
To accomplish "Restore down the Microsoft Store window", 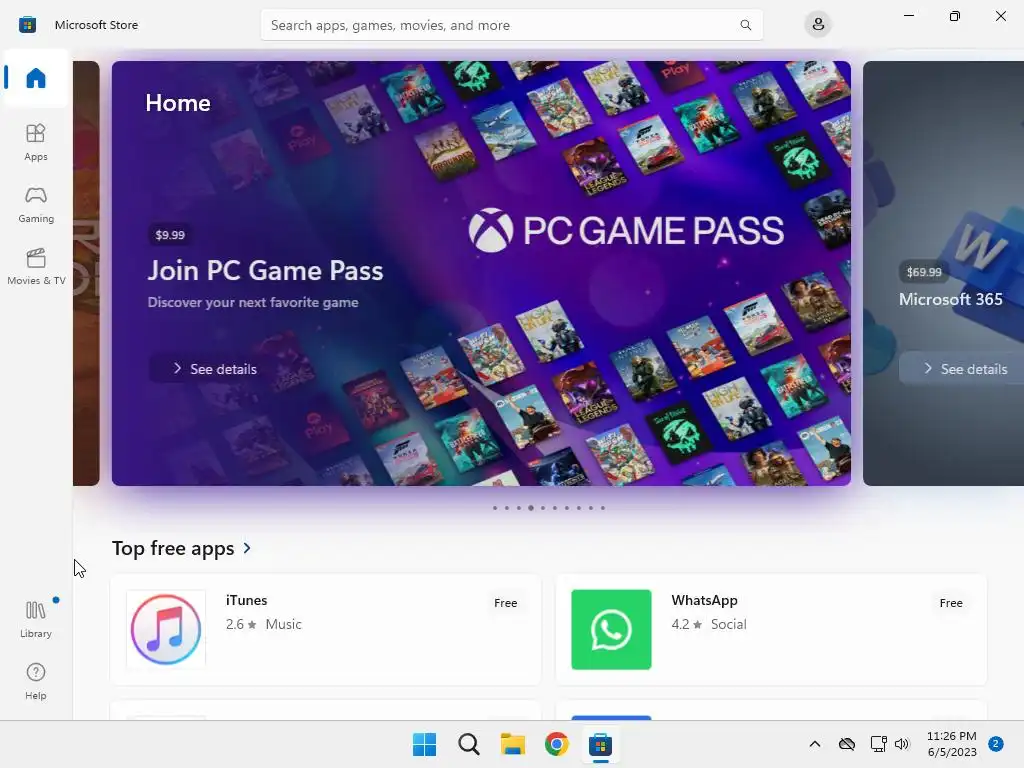I will coord(955,16).
